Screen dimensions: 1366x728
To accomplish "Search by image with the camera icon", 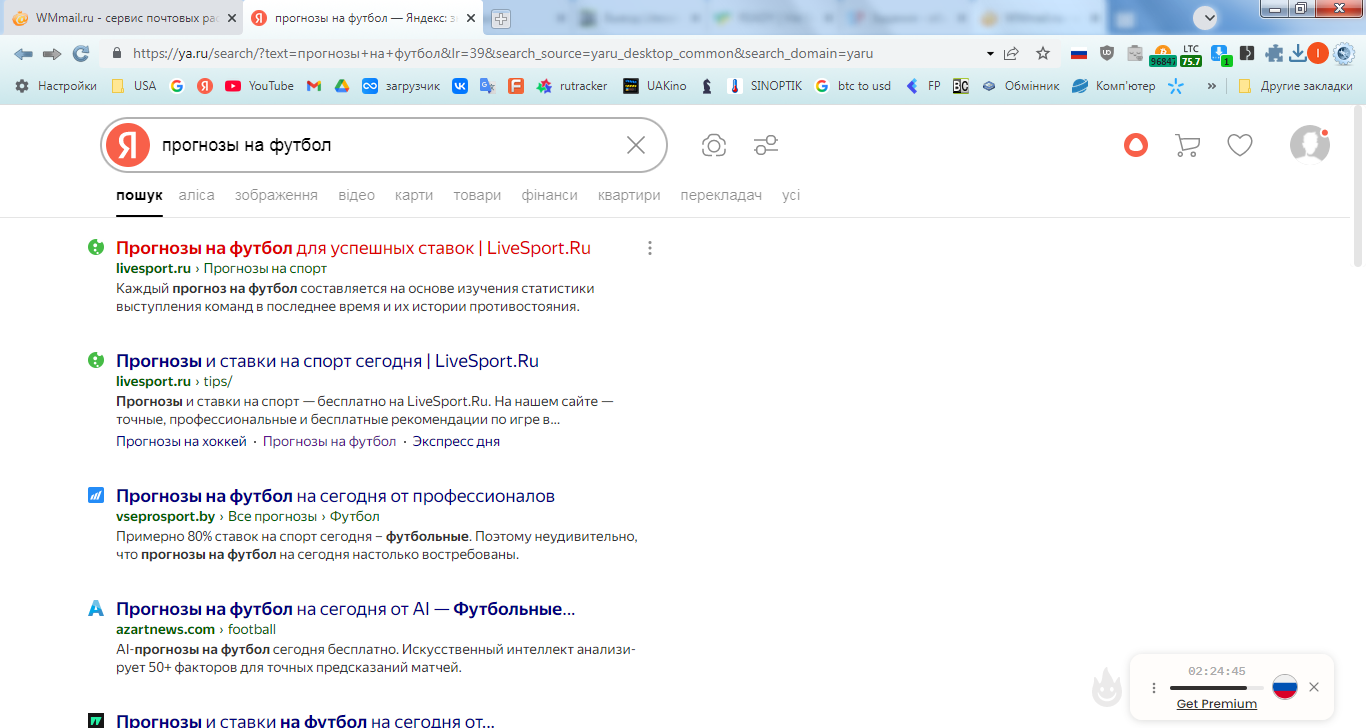I will (714, 146).
